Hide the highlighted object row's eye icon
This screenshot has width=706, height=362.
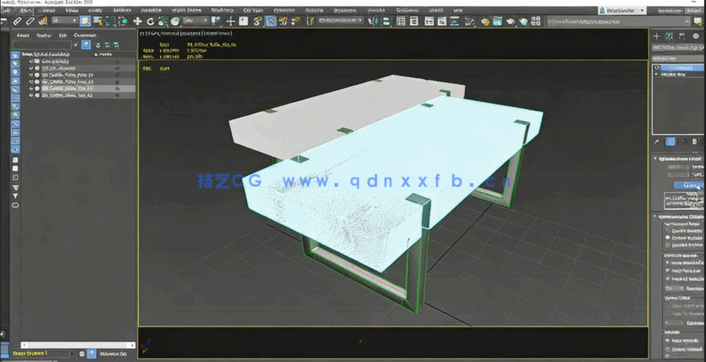pyautogui.click(x=31, y=88)
